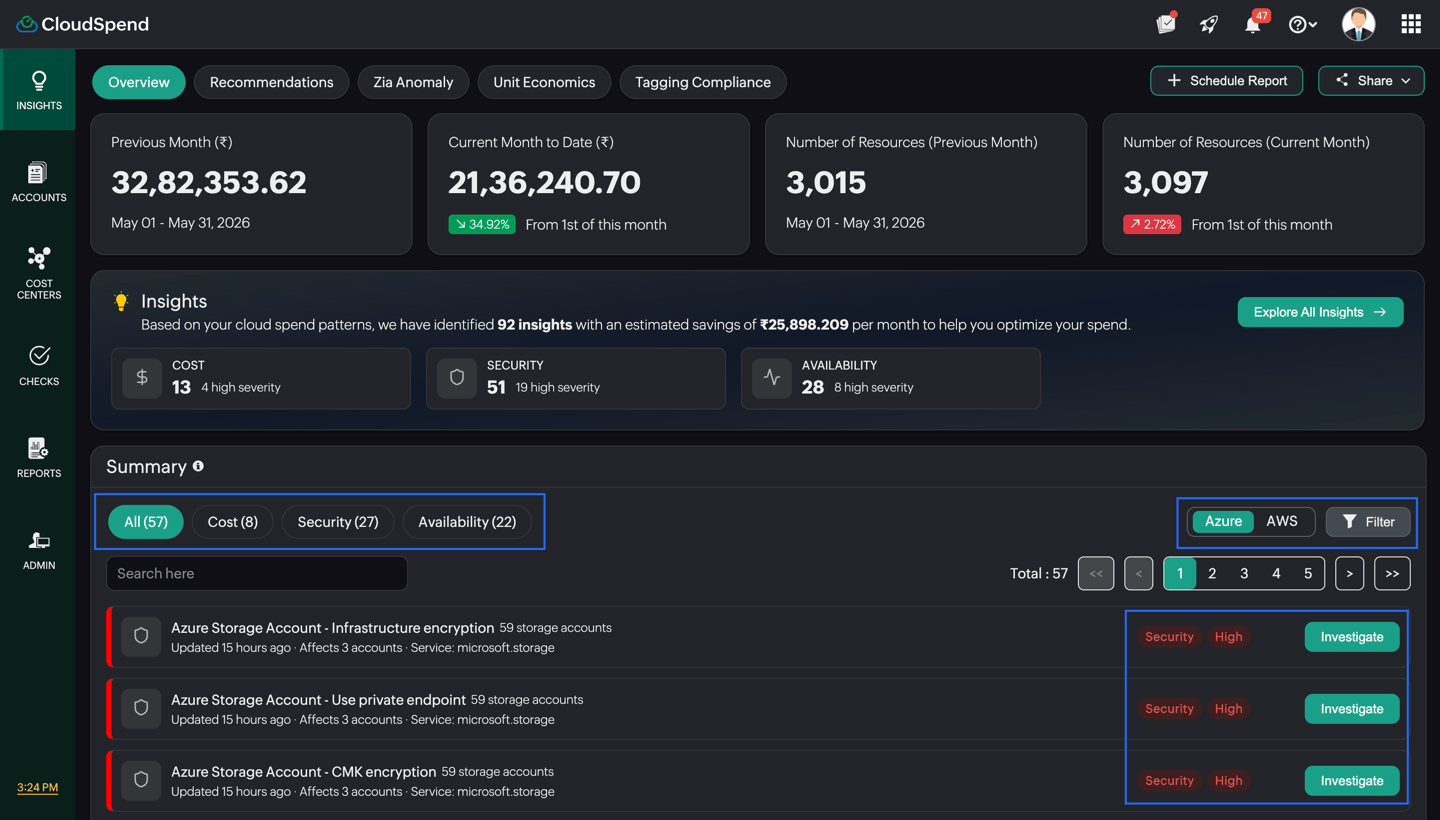Click shield icon of Use private endpoint row

[141, 708]
